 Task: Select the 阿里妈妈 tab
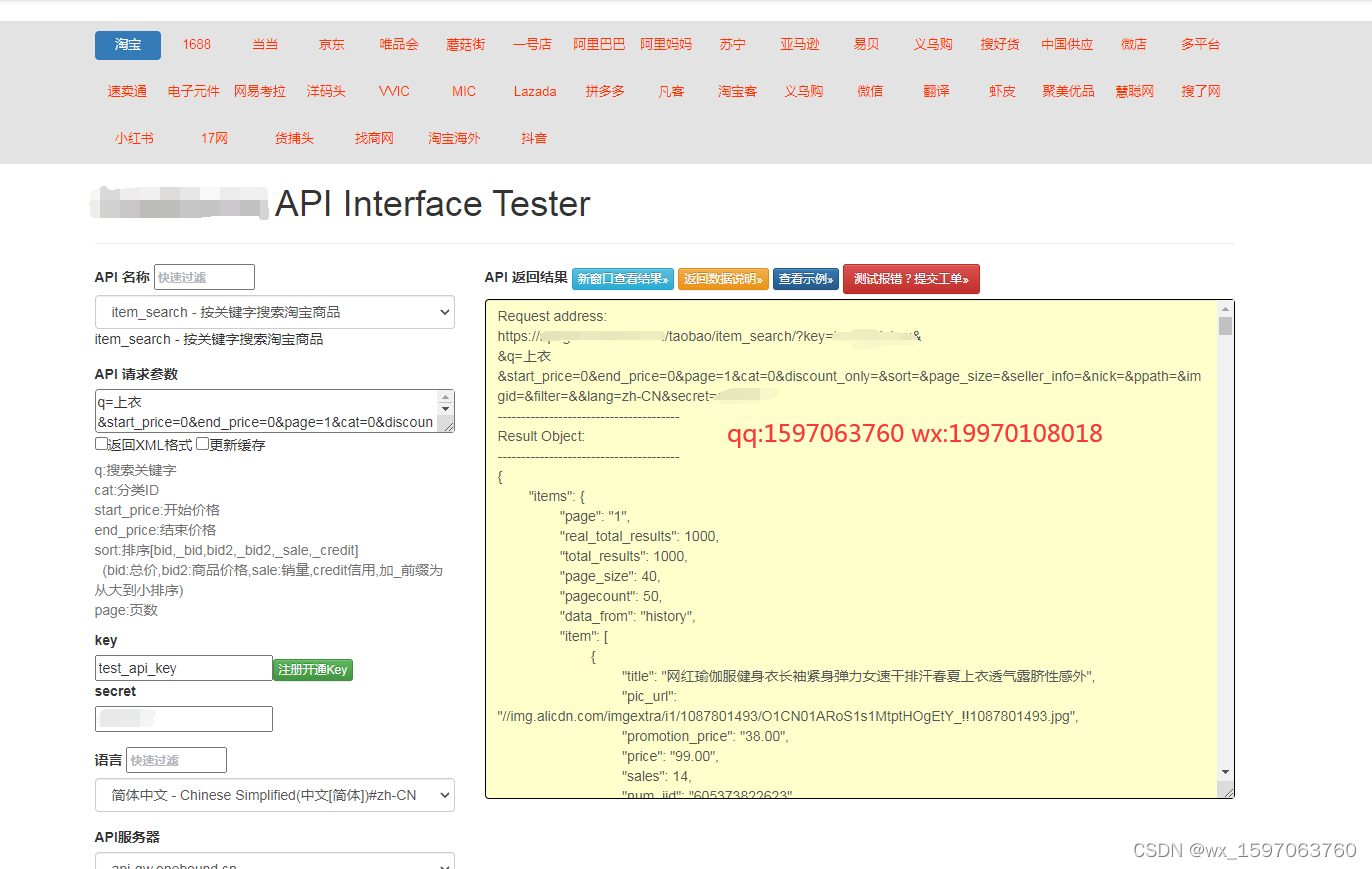[x=666, y=45]
